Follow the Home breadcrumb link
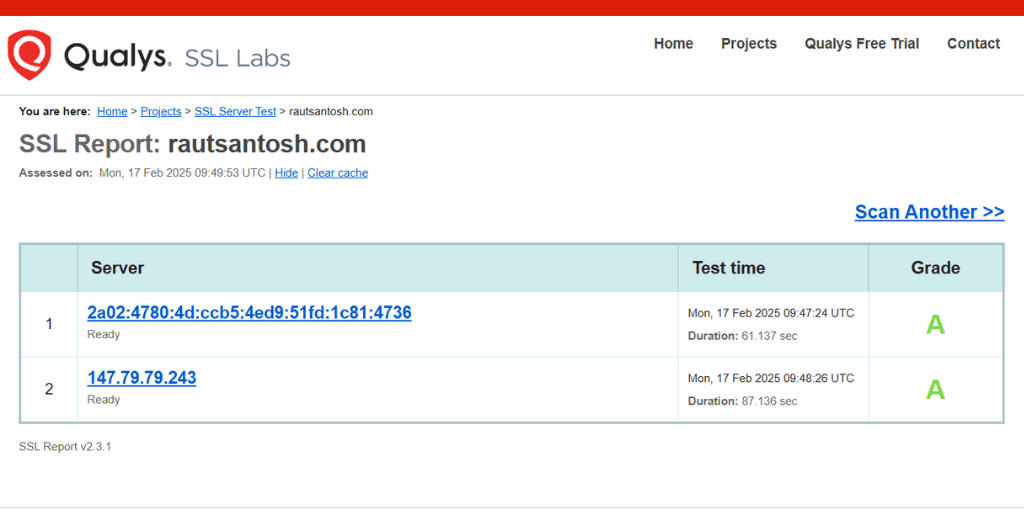 coord(112,112)
